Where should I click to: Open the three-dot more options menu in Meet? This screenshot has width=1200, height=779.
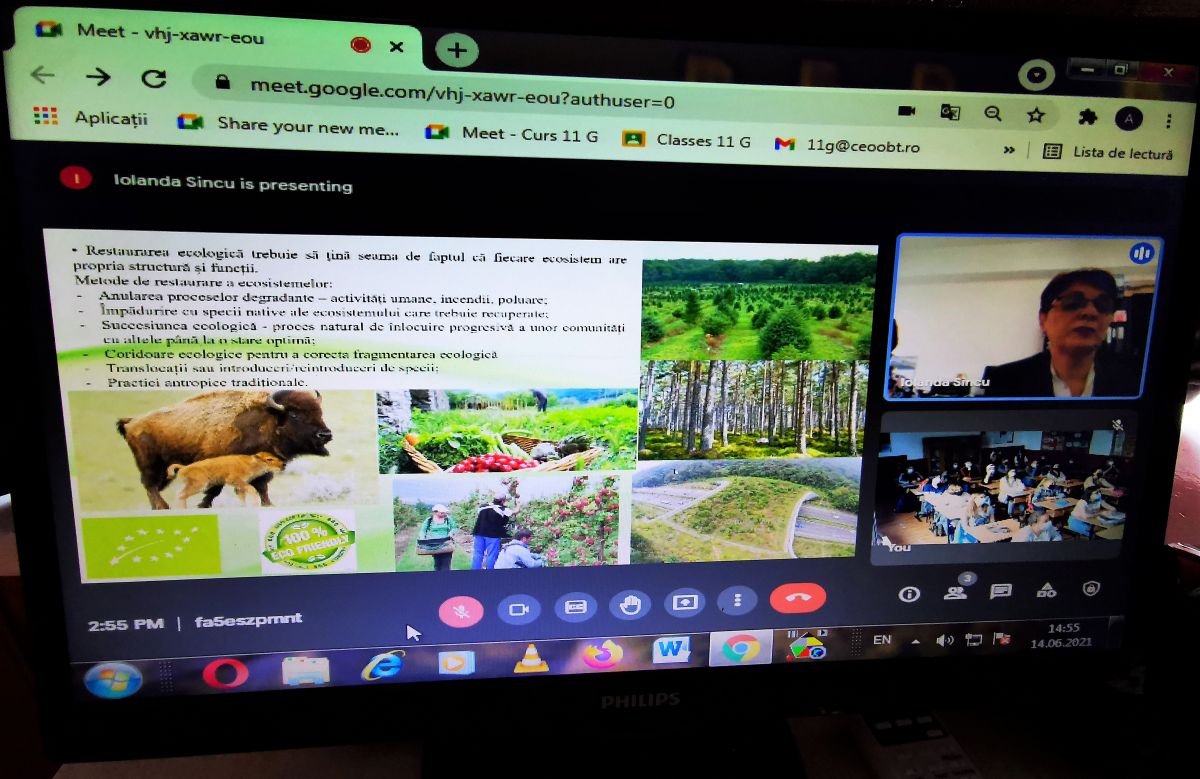point(738,600)
